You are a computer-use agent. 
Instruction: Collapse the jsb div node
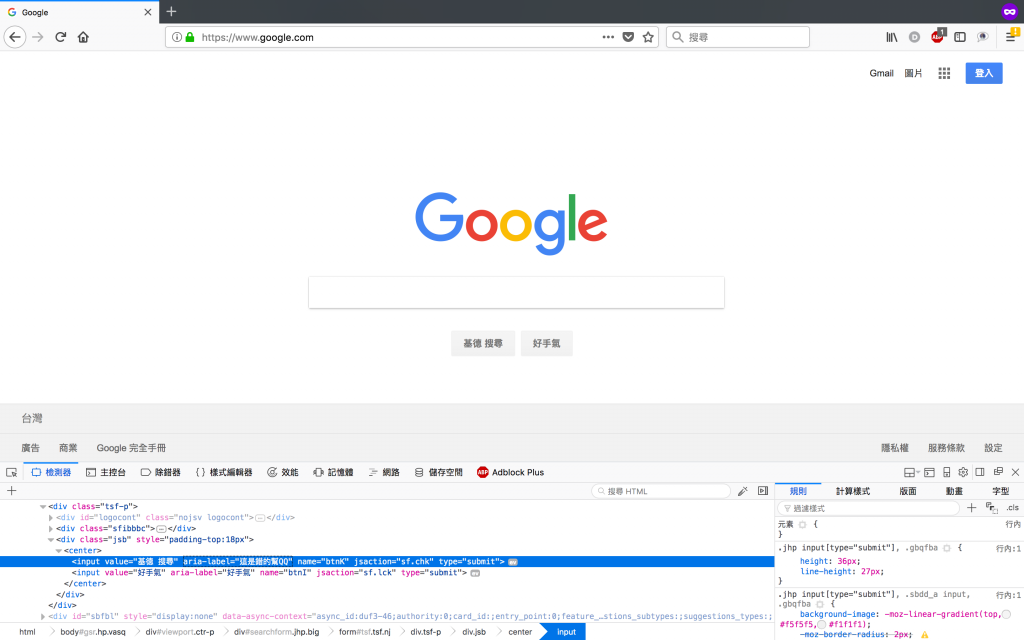pyautogui.click(x=51, y=539)
